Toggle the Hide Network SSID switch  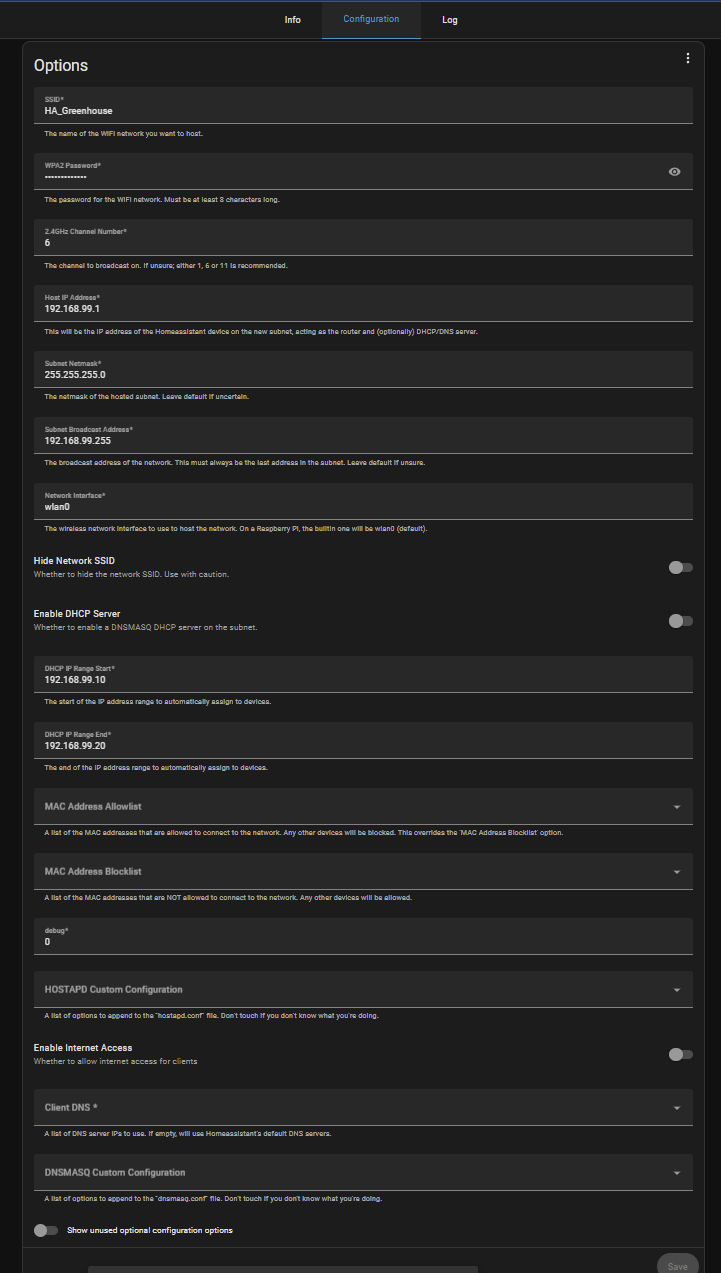[x=680, y=568]
